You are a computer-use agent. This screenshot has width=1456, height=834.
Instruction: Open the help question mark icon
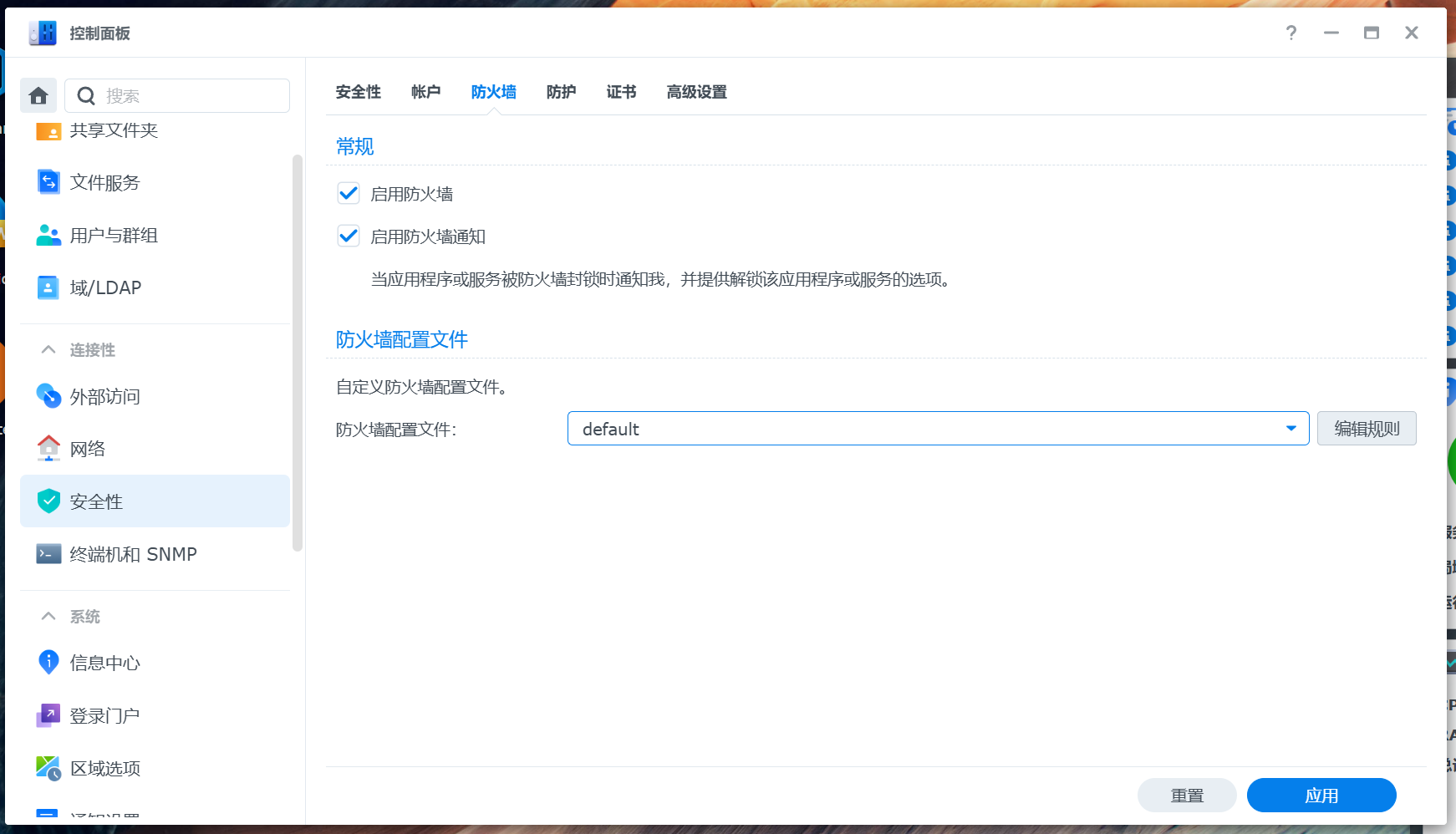click(x=1291, y=33)
